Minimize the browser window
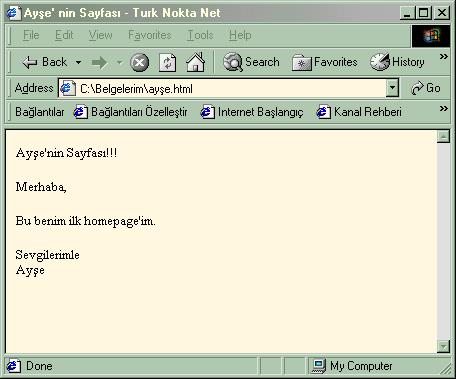 point(408,13)
